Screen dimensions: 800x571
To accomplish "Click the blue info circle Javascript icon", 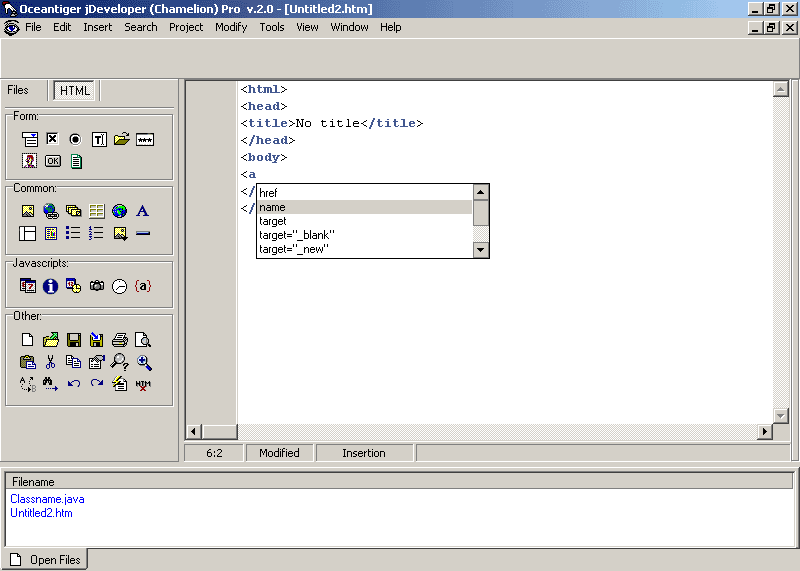I will click(51, 286).
